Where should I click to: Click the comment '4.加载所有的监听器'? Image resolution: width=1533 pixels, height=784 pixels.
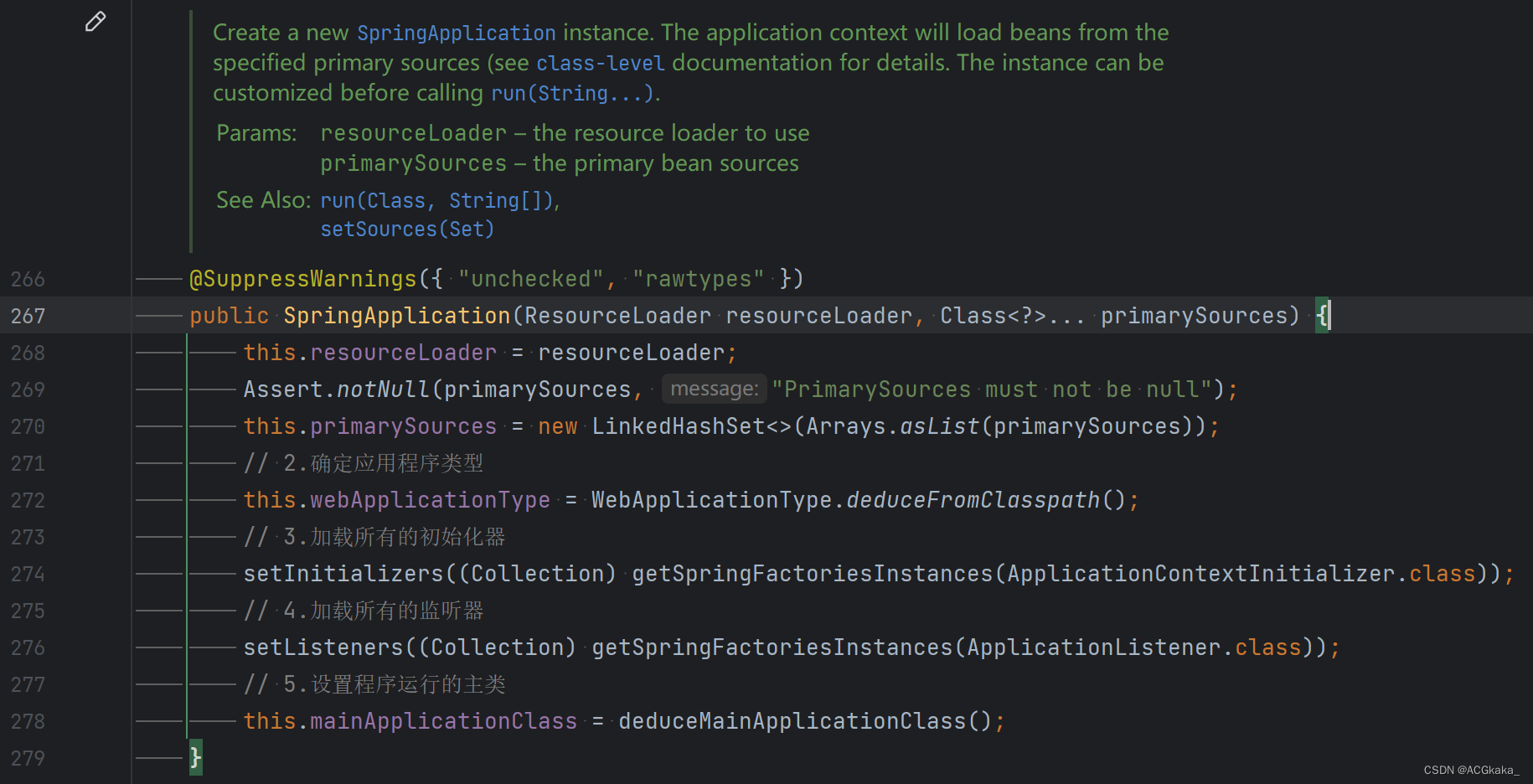pos(364,611)
